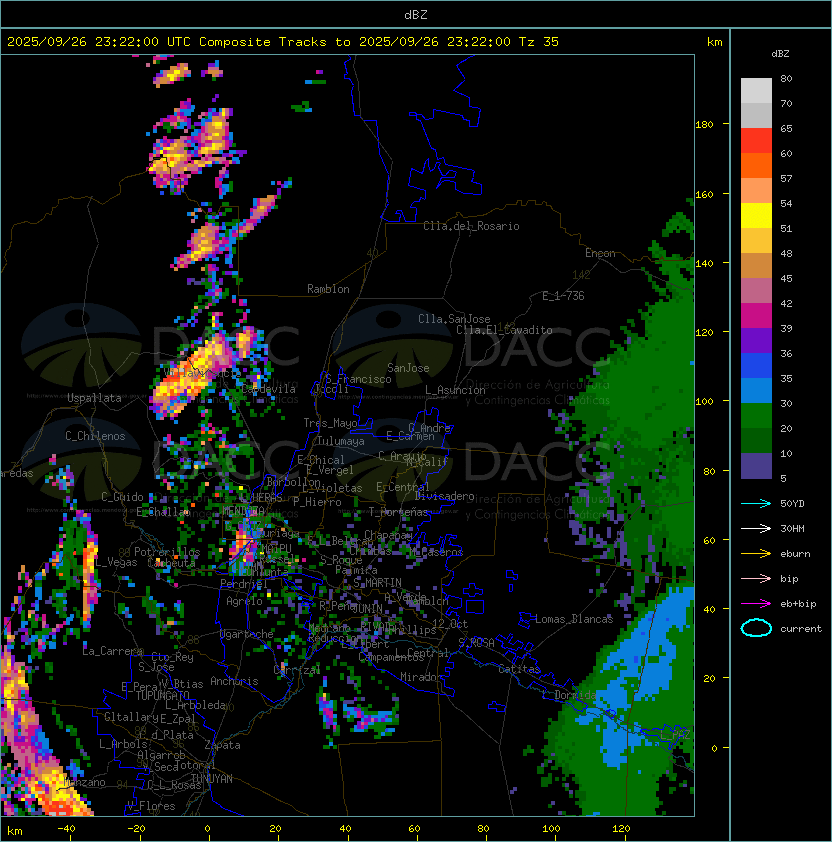
Task: Select the red legend color swatch
Action: pos(756,140)
